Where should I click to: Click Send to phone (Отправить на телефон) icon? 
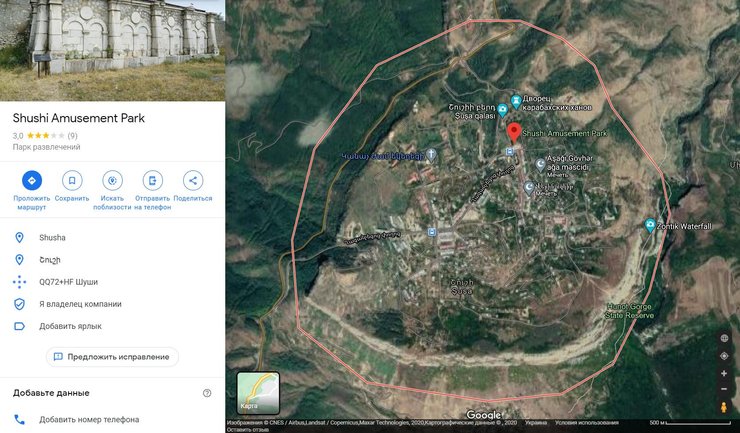[152, 180]
